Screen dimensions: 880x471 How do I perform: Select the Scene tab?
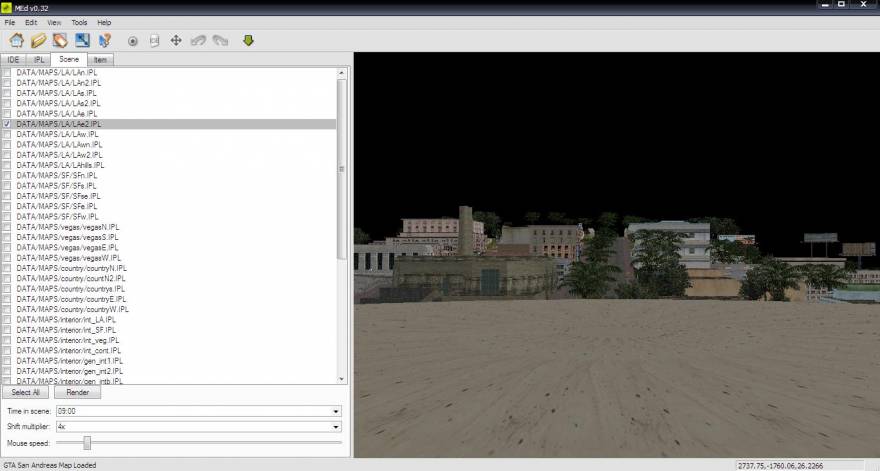68,59
